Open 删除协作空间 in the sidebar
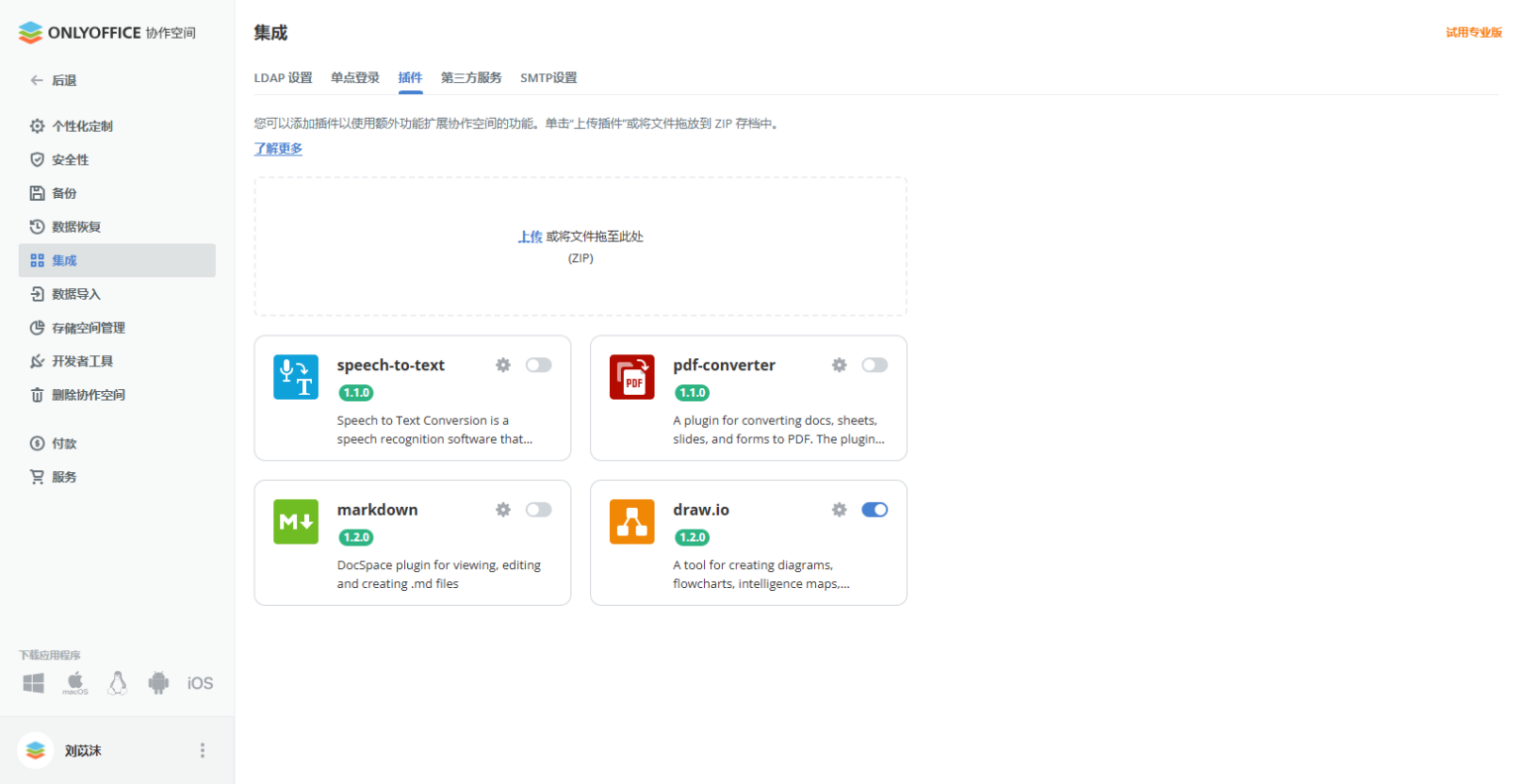 coord(117,395)
